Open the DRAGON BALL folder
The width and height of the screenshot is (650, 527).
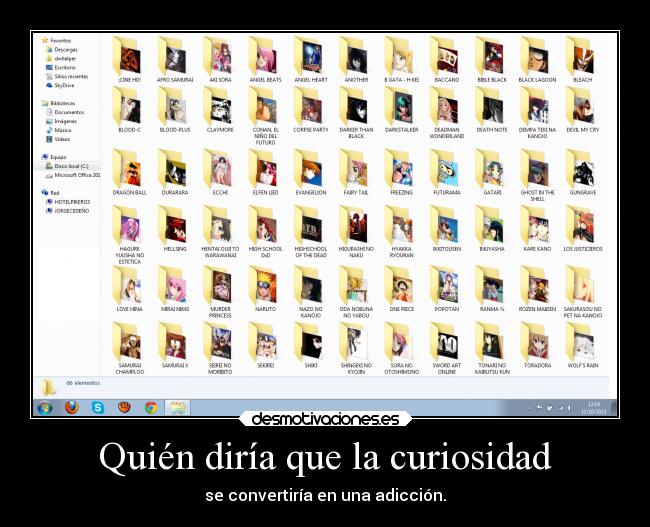coord(129,173)
